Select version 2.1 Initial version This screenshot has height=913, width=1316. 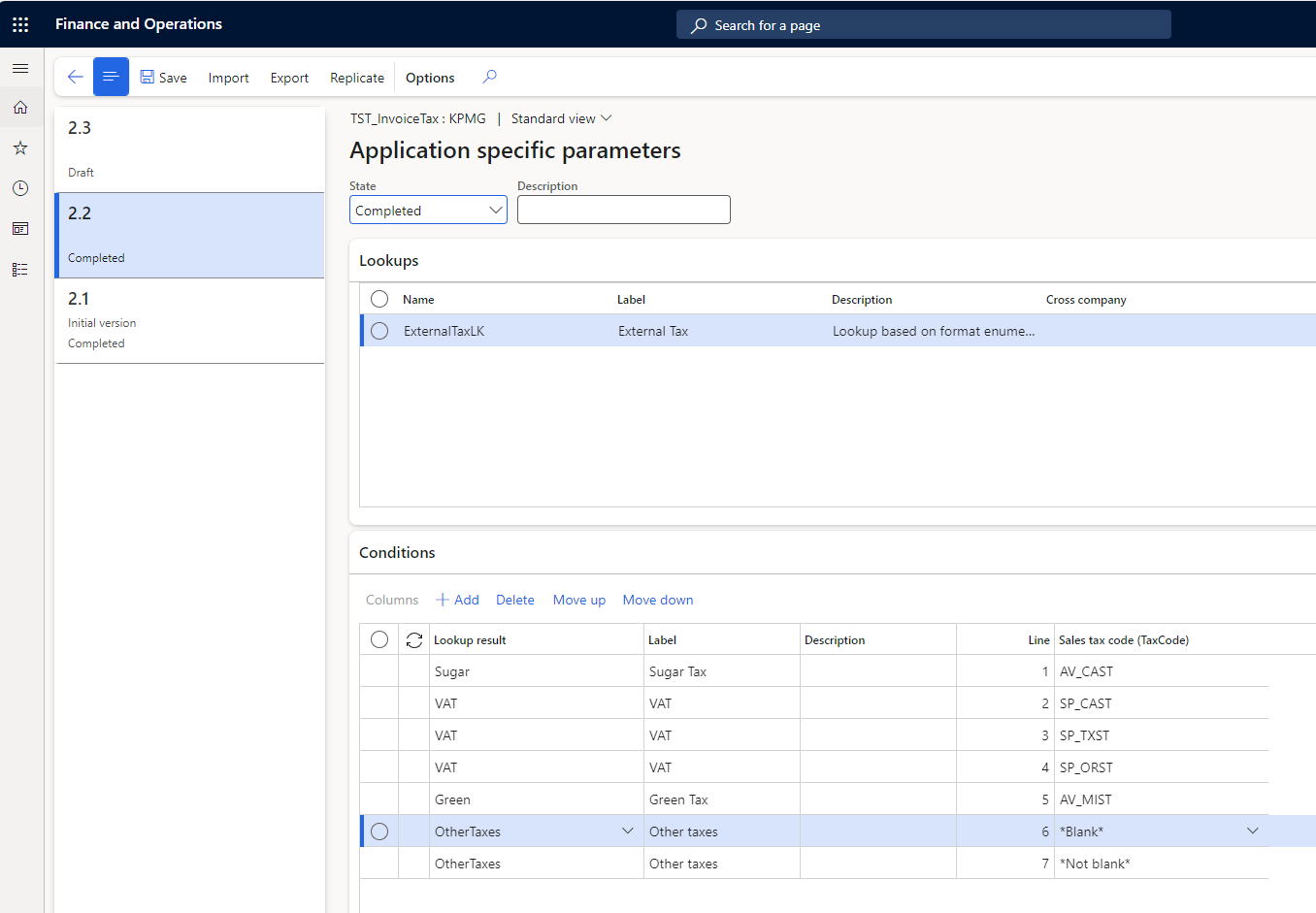click(x=189, y=321)
